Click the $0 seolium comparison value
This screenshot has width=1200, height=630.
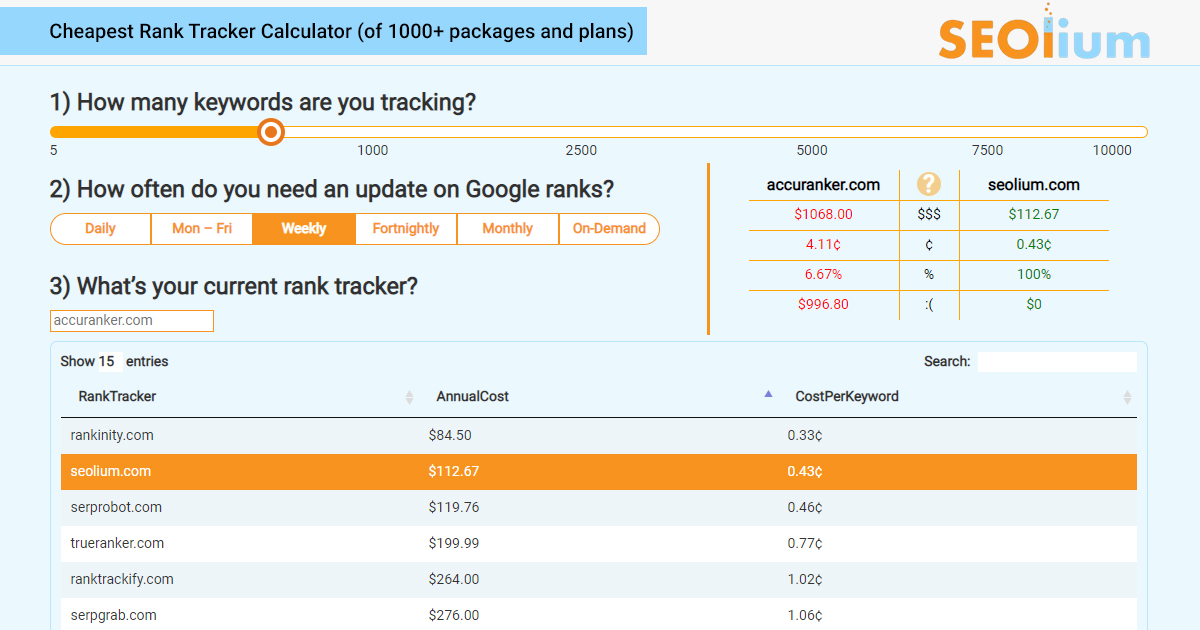pyautogui.click(x=1034, y=305)
